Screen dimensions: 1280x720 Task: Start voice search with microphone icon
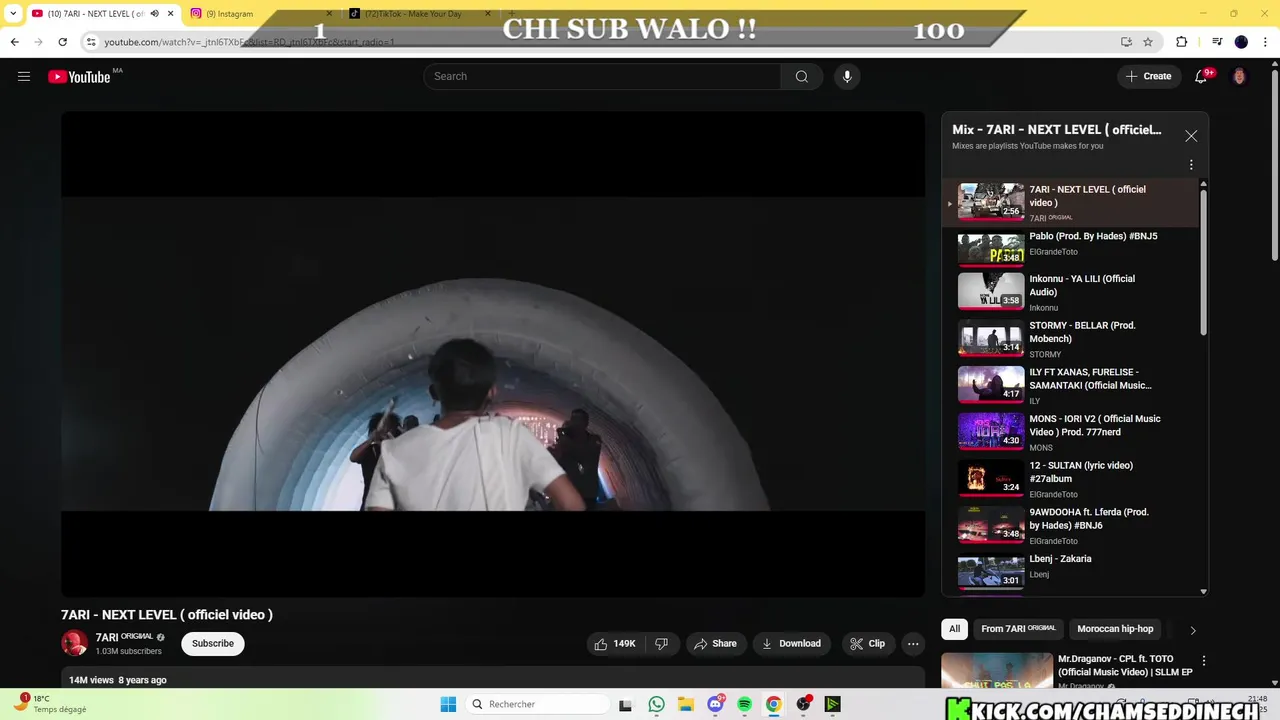(x=847, y=77)
